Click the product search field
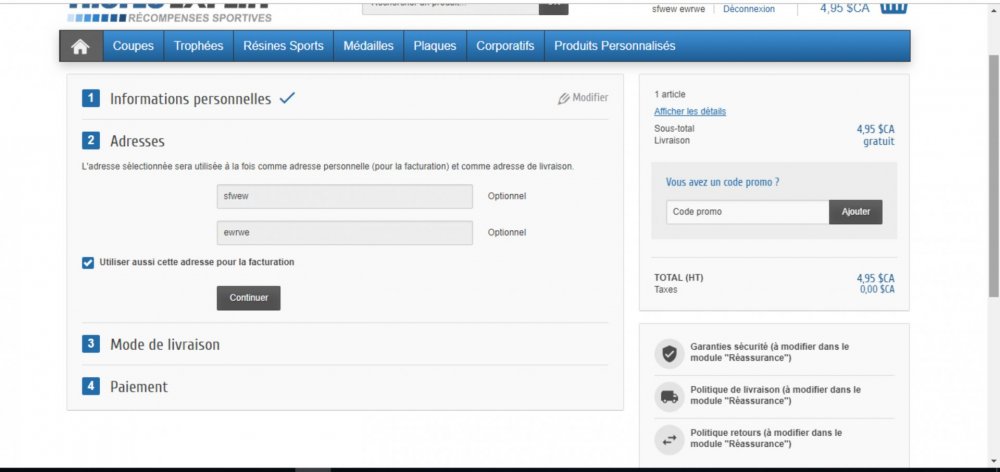 click(450, 6)
